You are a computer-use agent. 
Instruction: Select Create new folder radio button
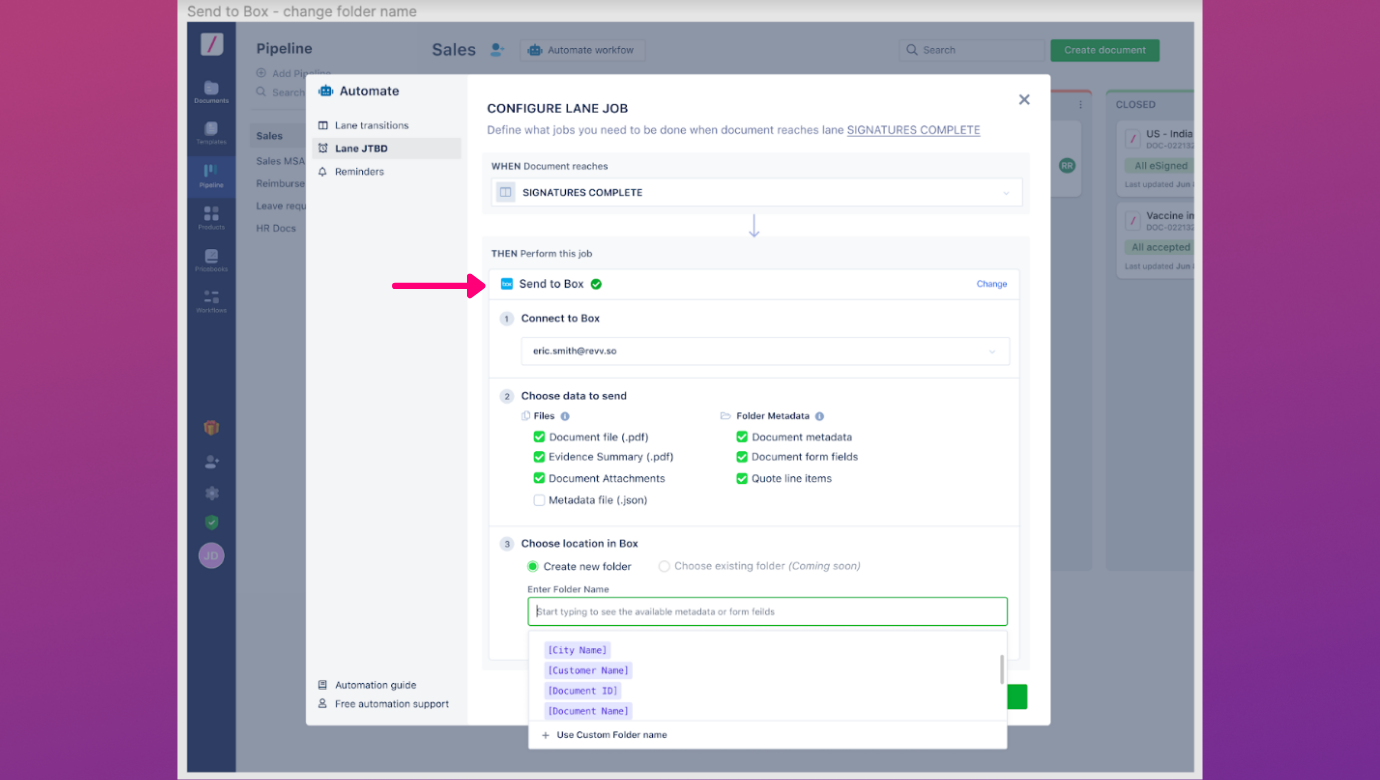pos(533,566)
